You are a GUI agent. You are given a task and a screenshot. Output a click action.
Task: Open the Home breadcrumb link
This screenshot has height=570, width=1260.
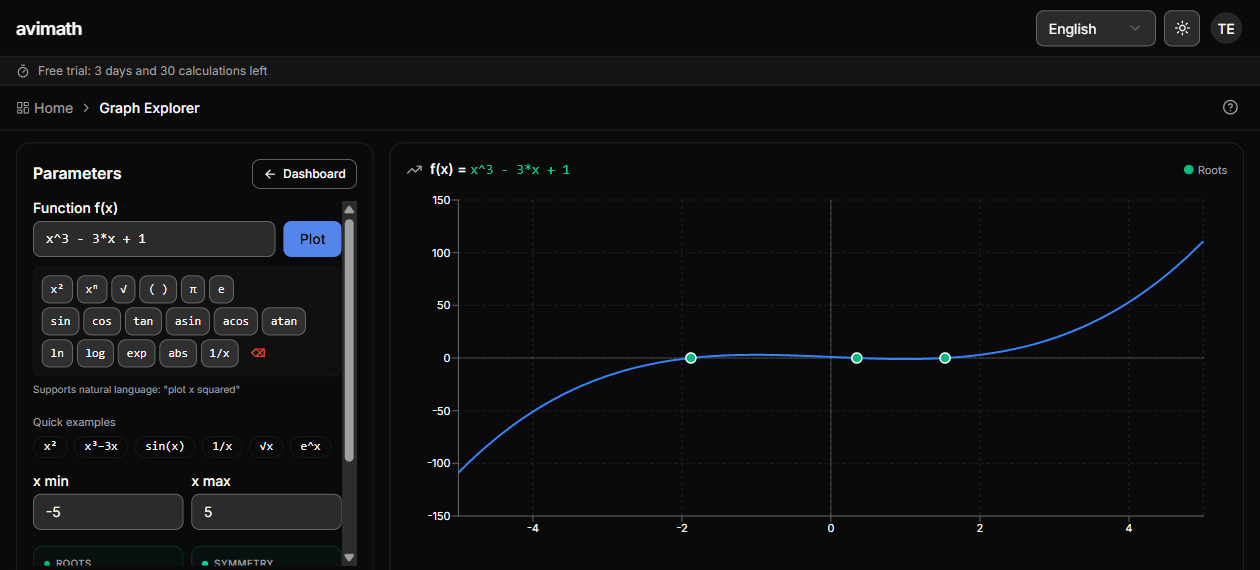(53, 108)
